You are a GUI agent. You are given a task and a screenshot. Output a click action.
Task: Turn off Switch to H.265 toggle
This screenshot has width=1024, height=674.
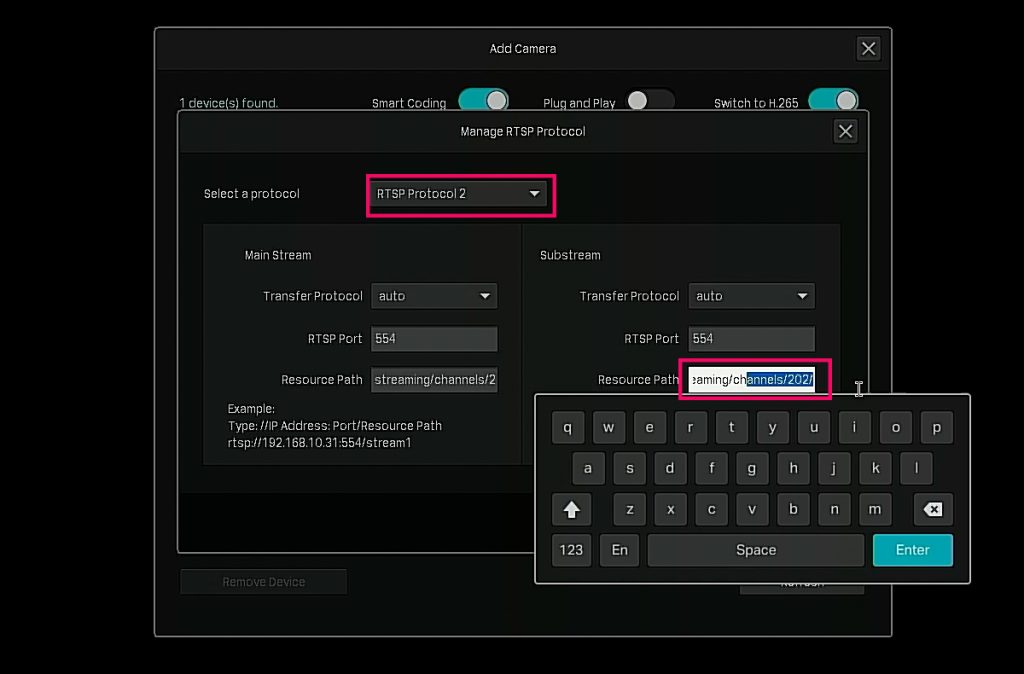833,101
